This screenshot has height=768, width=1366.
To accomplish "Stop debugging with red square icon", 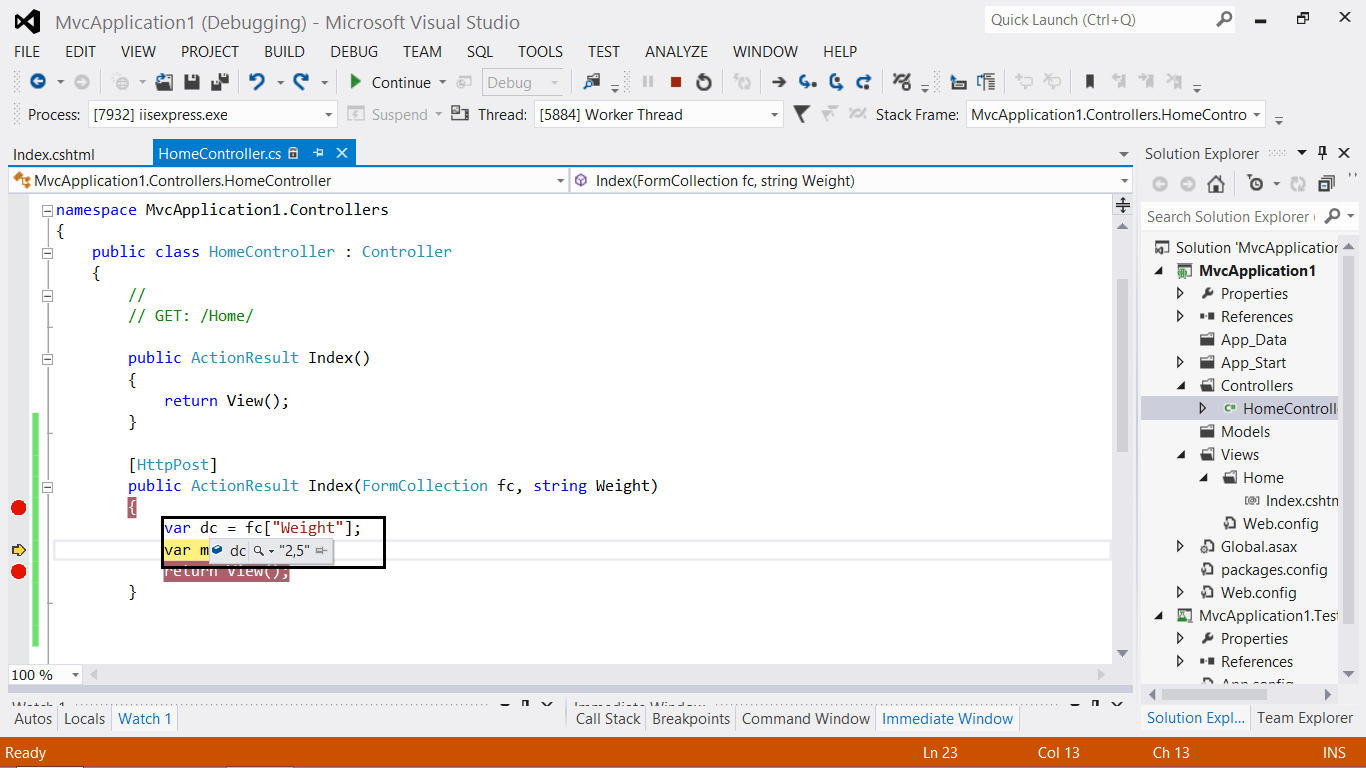I will pos(676,82).
